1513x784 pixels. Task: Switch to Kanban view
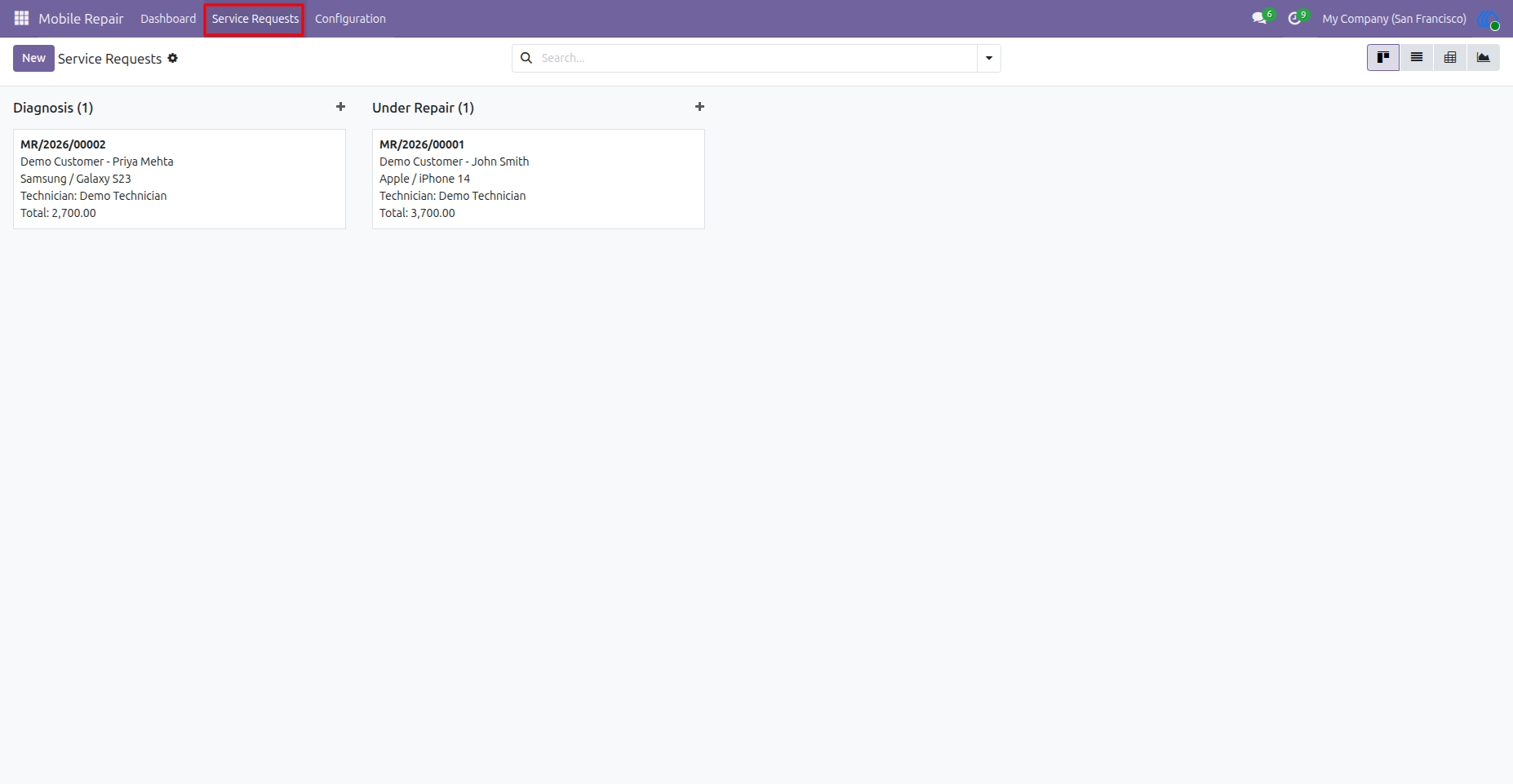(1383, 58)
